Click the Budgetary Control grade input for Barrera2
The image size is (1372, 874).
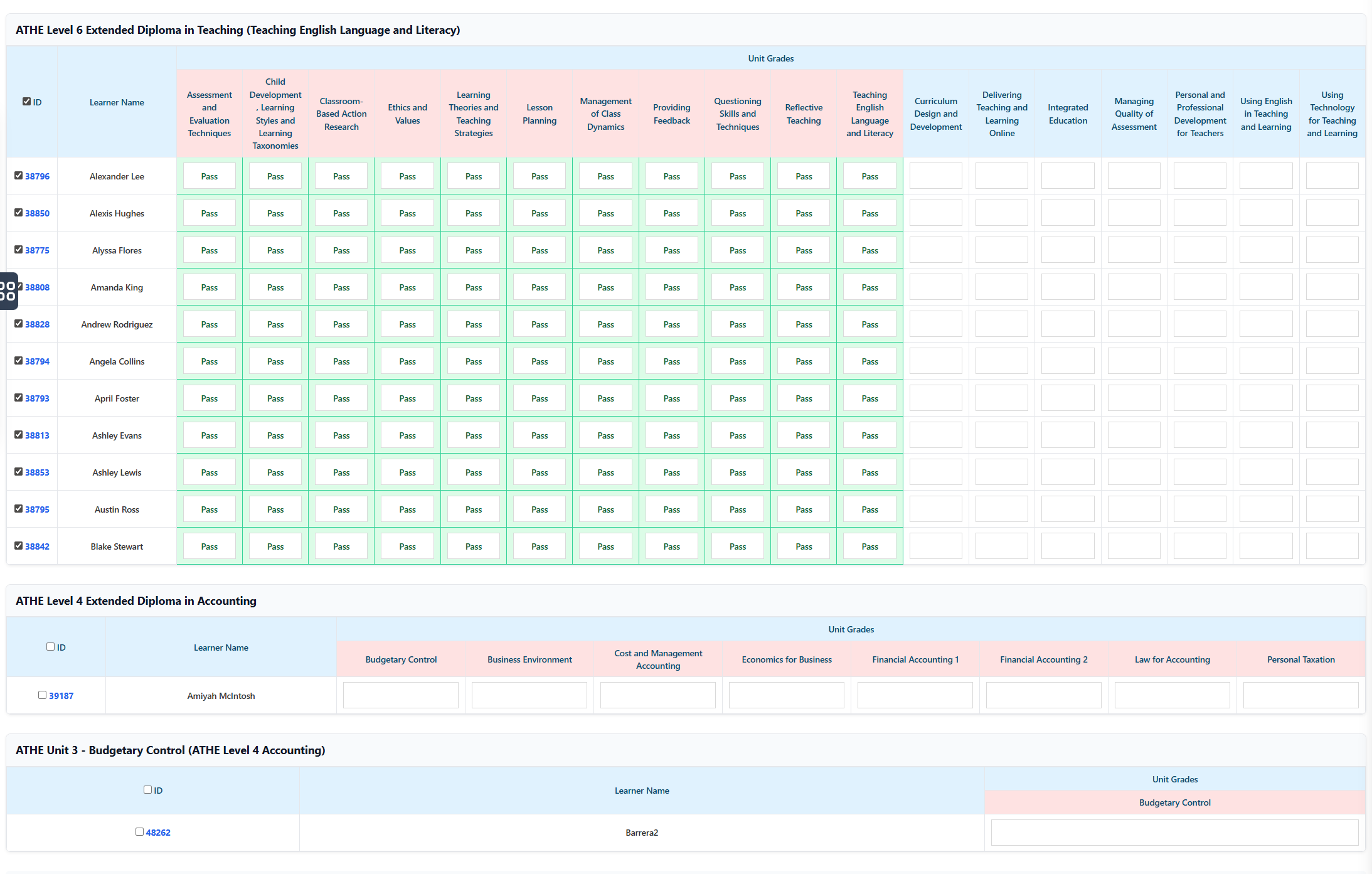click(1174, 832)
